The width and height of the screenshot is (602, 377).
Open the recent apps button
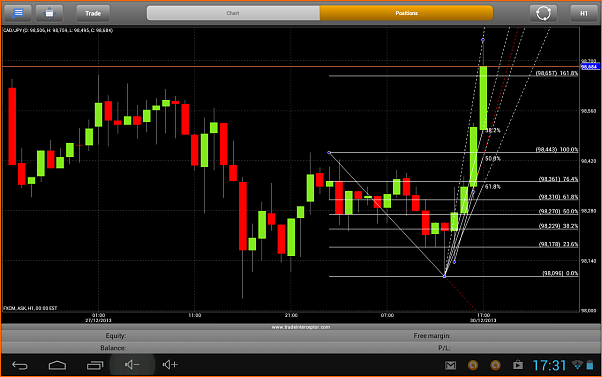coord(95,365)
